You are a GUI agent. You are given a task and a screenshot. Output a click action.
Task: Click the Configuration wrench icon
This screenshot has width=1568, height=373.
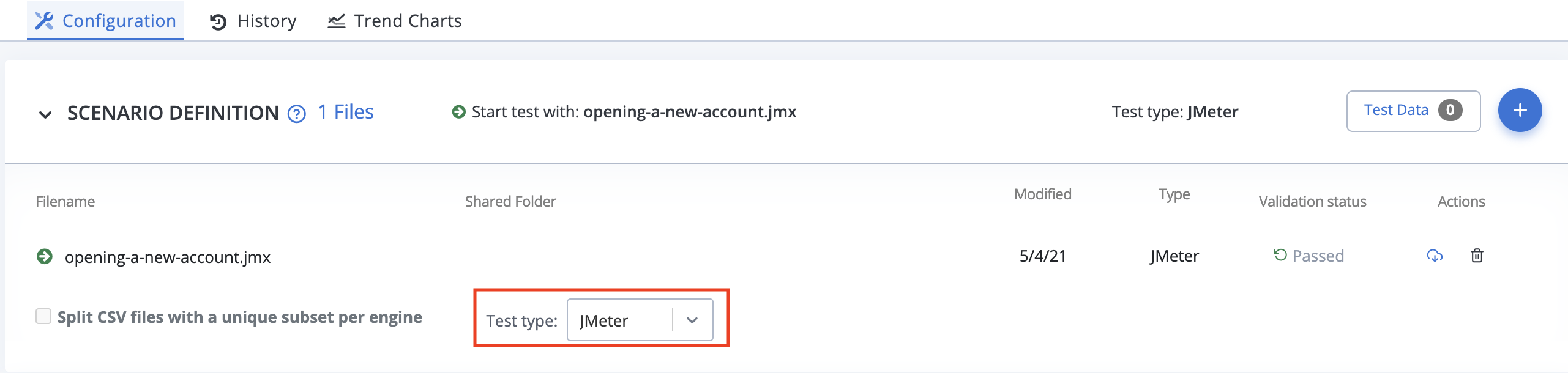coord(44,21)
